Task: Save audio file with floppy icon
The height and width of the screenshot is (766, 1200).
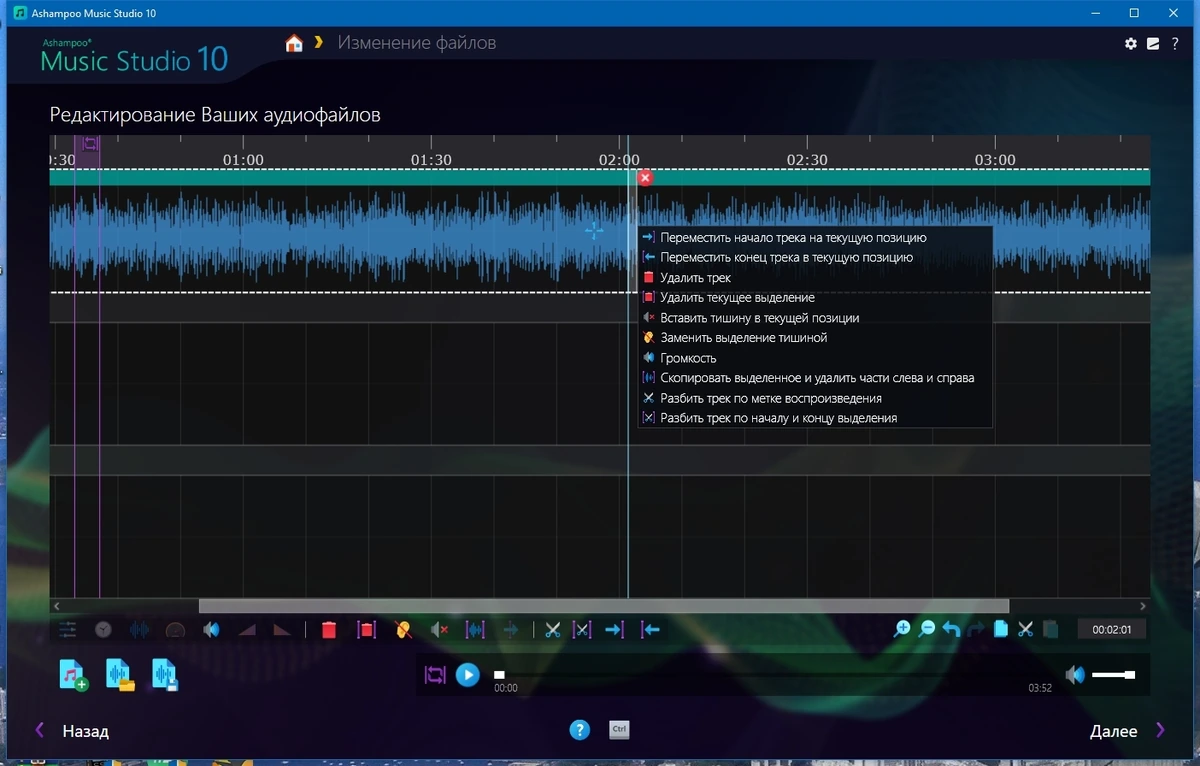Action: pos(165,676)
